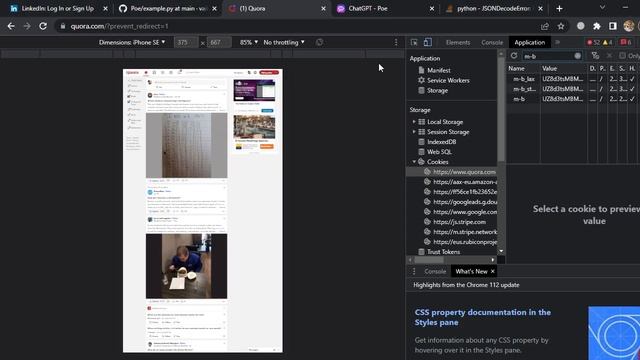The width and height of the screenshot is (640, 360).
Task: Open device toolbar more options menu
Action: tap(396, 42)
